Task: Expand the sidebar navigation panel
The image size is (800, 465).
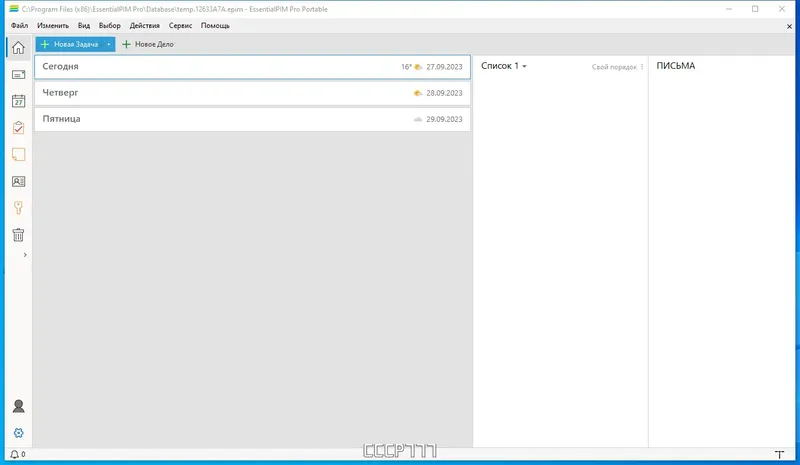Action: (x=25, y=255)
